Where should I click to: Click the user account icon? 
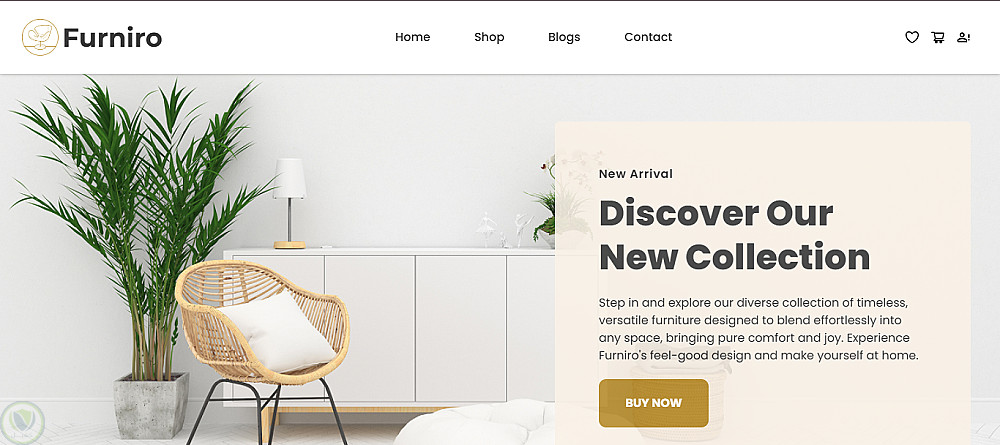tap(963, 38)
